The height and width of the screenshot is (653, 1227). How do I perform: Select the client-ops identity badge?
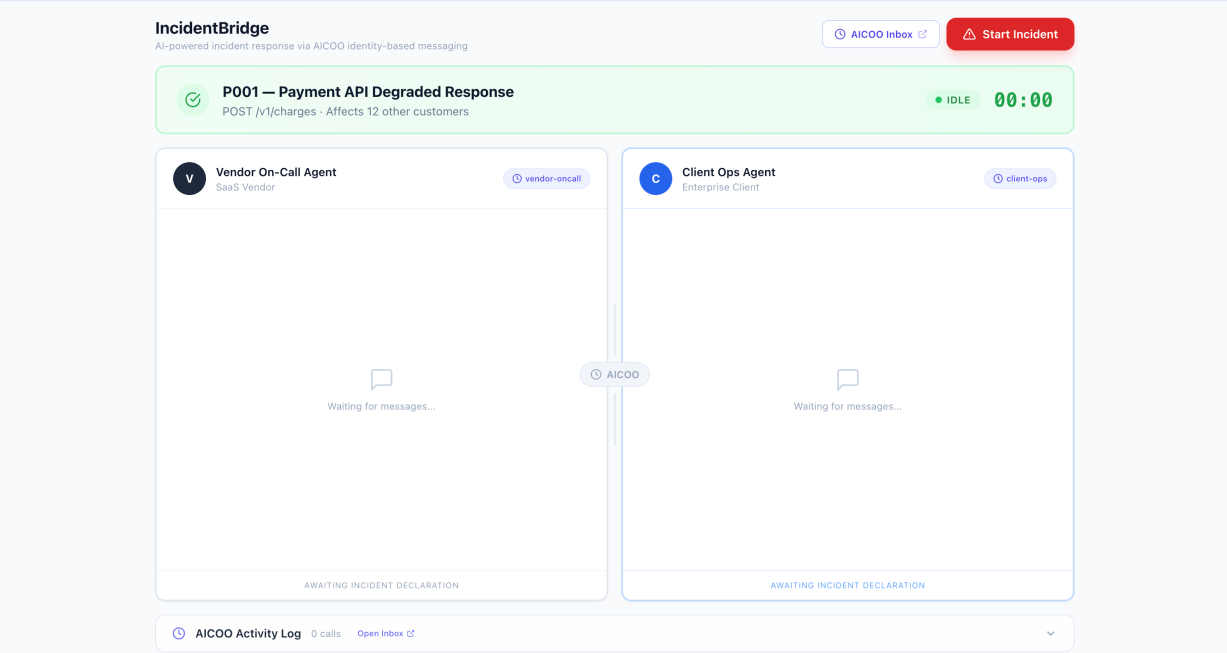[1020, 179]
